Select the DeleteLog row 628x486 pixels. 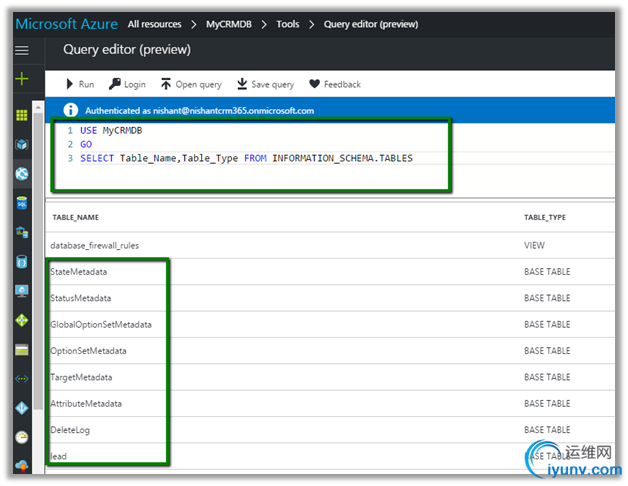coord(330,430)
